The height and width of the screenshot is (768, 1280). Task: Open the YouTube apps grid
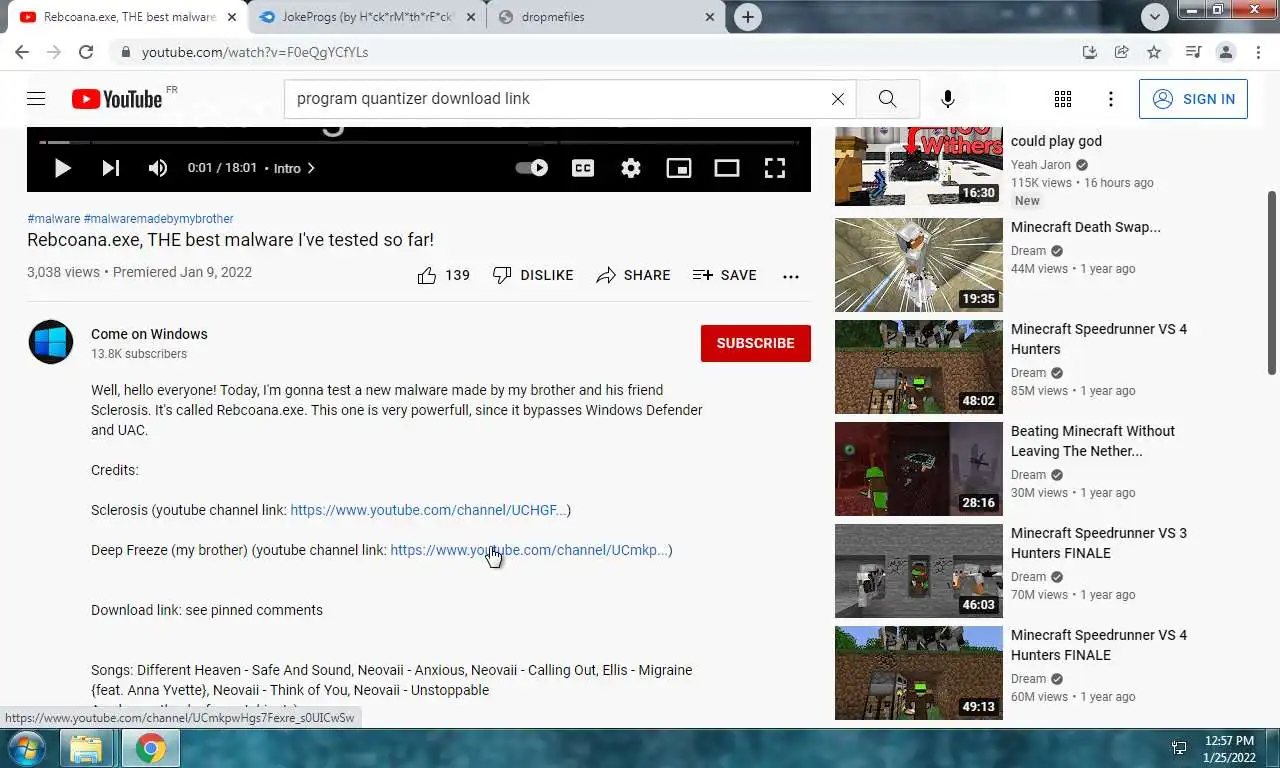click(1063, 98)
